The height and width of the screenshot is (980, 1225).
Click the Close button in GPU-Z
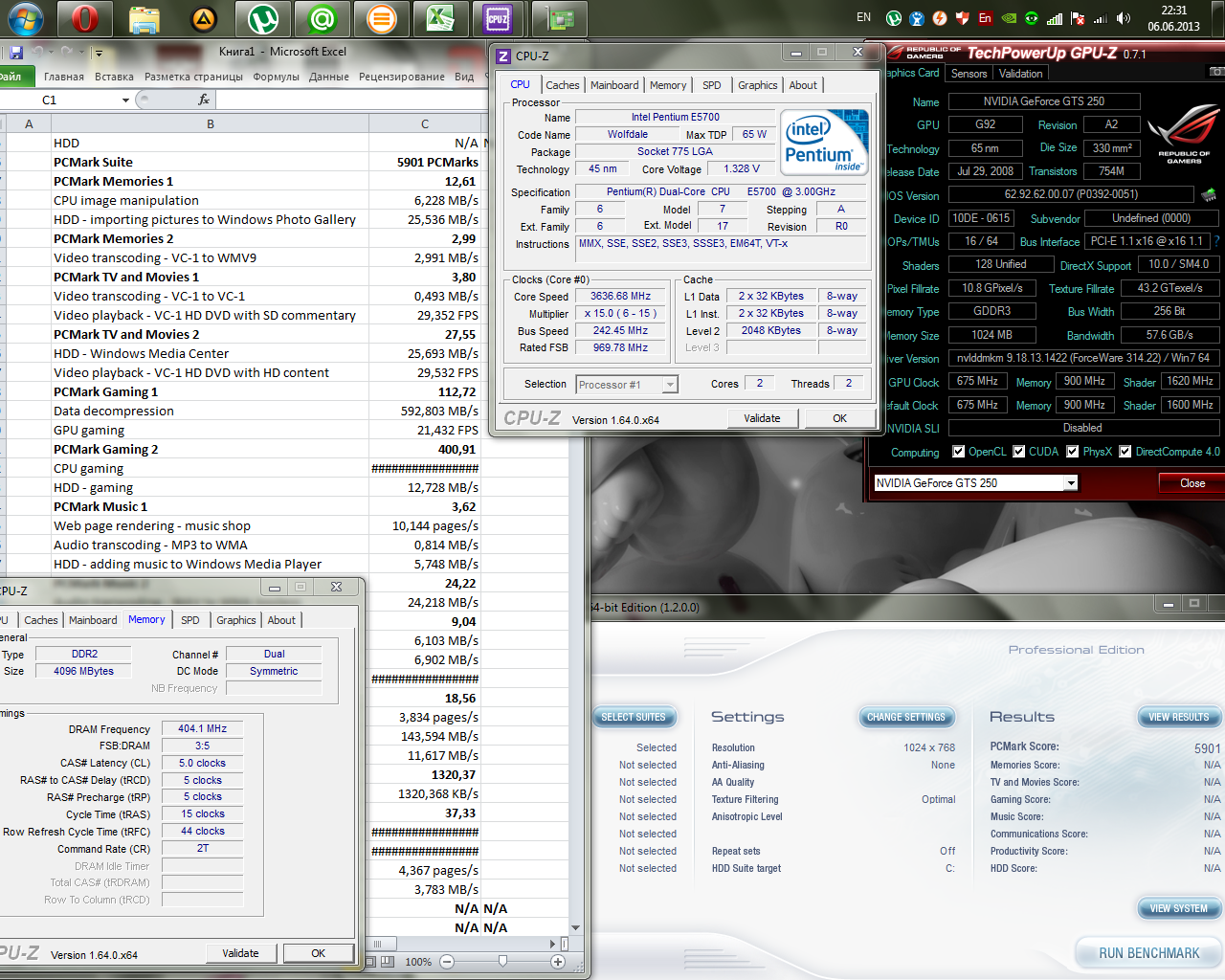coord(1192,483)
